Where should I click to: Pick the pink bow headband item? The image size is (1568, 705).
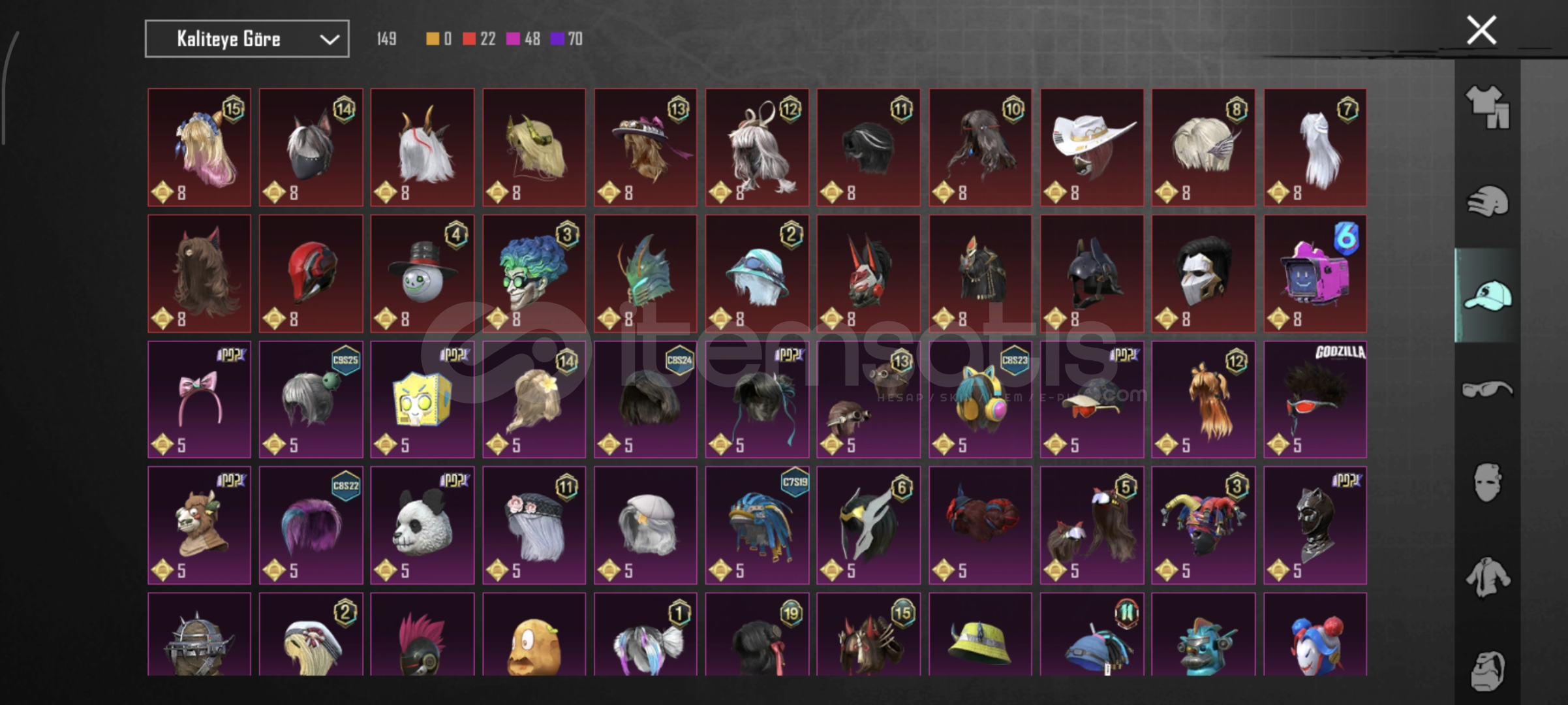tap(199, 399)
